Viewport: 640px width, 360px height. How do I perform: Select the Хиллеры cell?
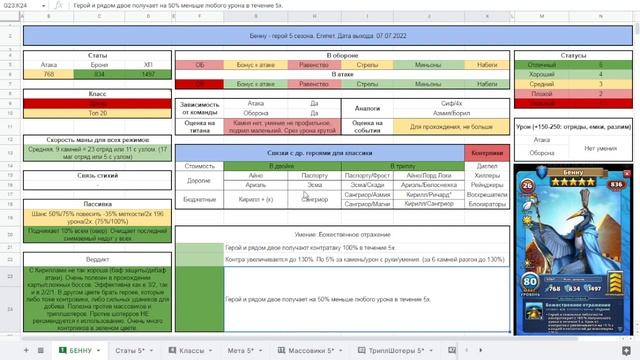487,176
